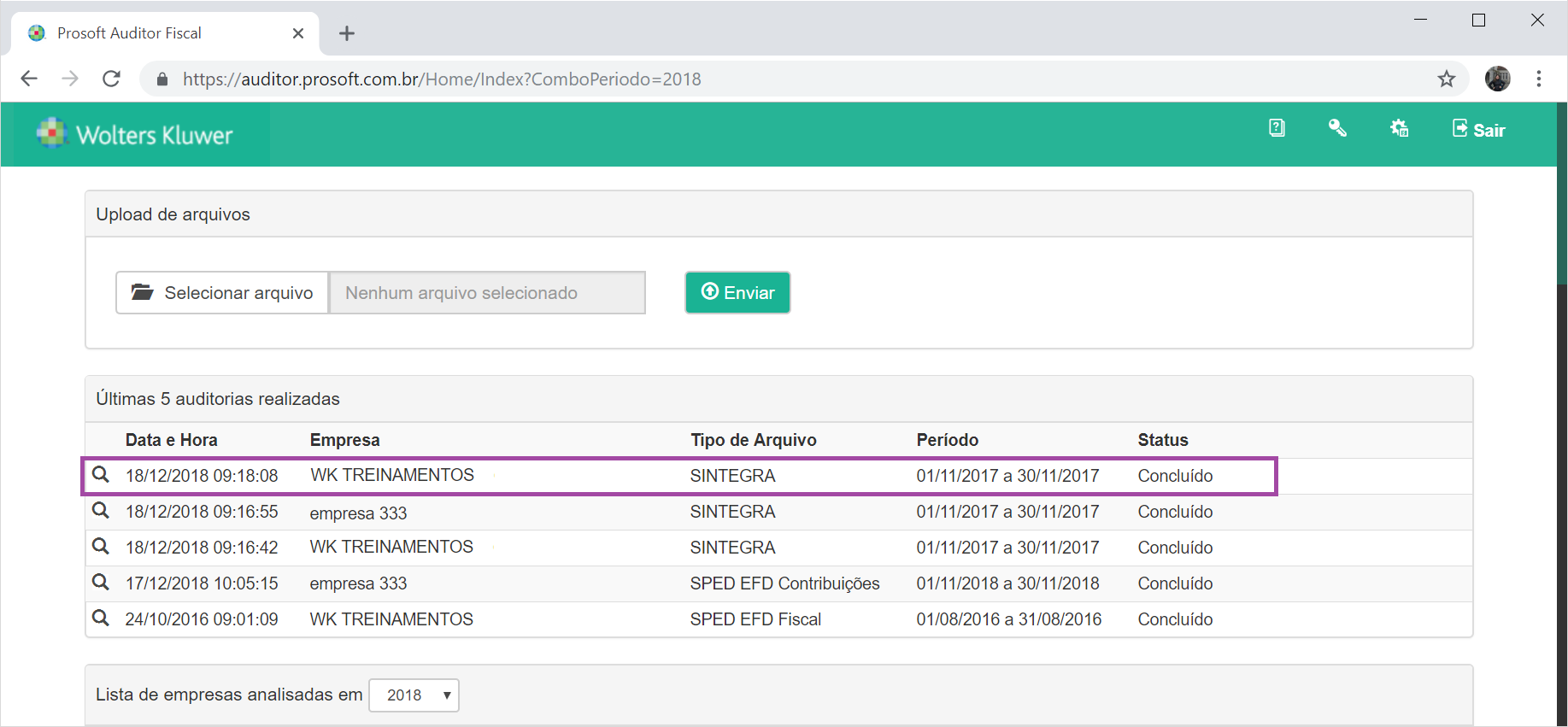Click period 01/08/2016 a 31/08/2016
This screenshot has width=1568, height=727.
pyautogui.click(x=1009, y=619)
